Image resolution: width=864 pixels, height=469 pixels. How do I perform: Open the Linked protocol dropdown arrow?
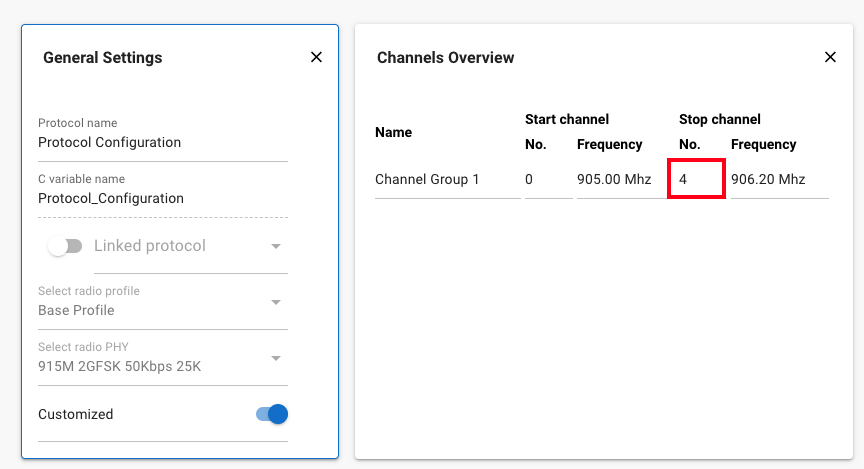pos(276,246)
